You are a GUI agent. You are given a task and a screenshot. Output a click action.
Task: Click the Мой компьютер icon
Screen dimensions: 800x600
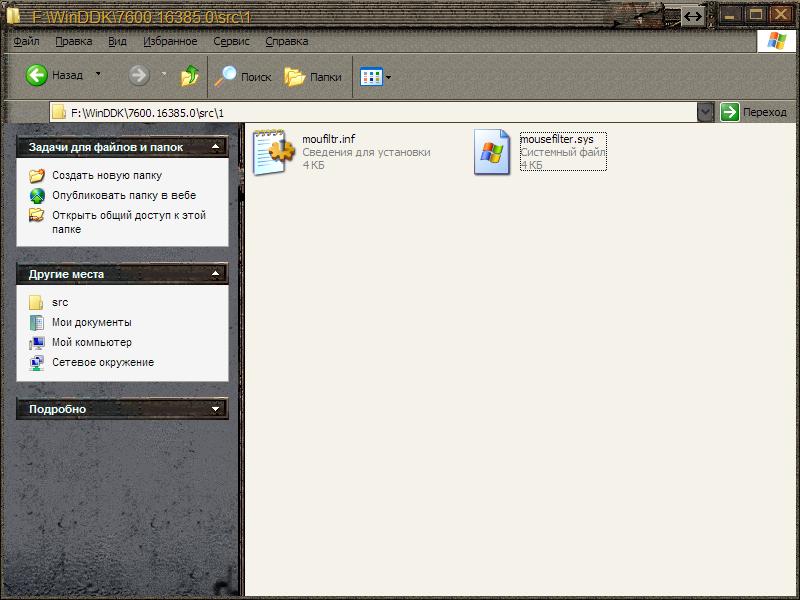click(36, 342)
